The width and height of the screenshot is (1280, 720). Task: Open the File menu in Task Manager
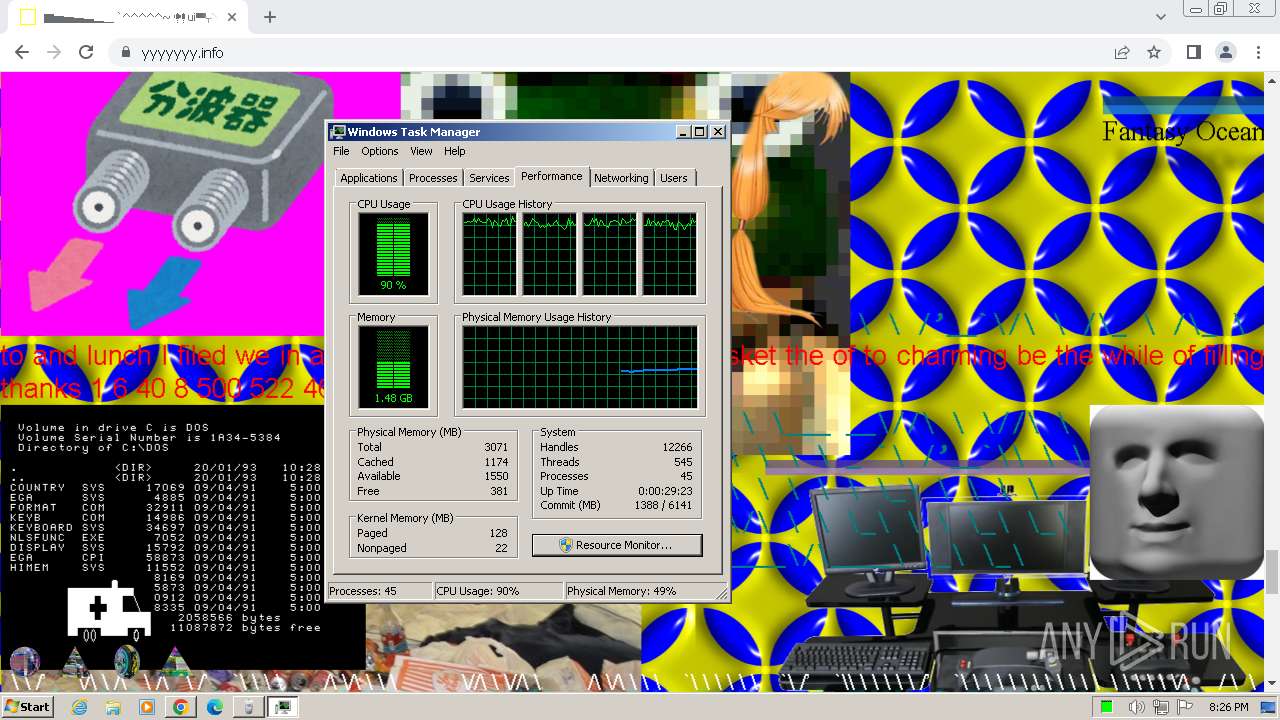(341, 151)
